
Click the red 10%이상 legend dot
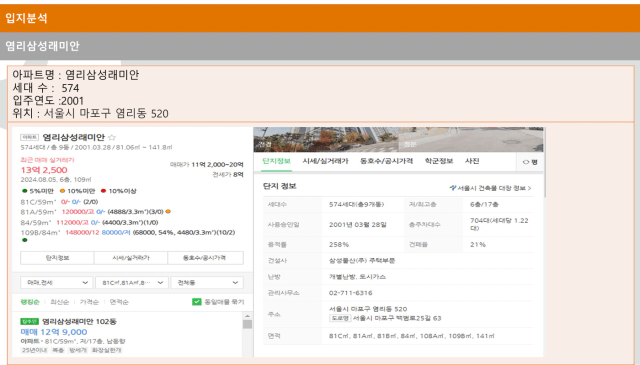pos(103,191)
